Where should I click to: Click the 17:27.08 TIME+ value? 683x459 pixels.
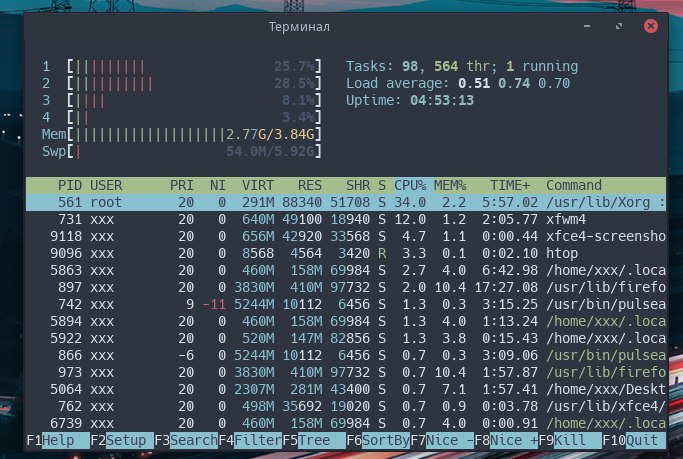coord(506,287)
